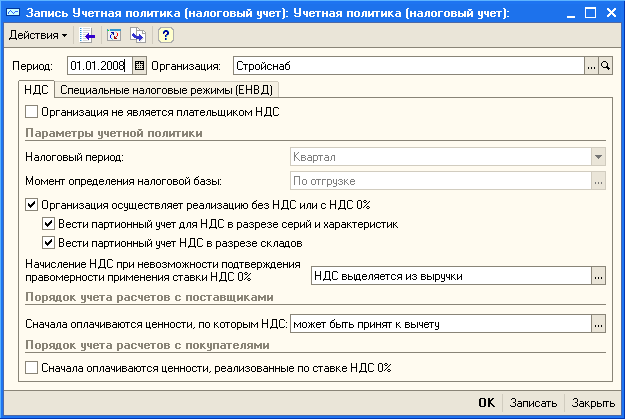Image resolution: width=625 pixels, height=419 pixels.
Task: Toggle 'Организация не является плательщиком НДС' checkbox
Action: click(x=32, y=112)
